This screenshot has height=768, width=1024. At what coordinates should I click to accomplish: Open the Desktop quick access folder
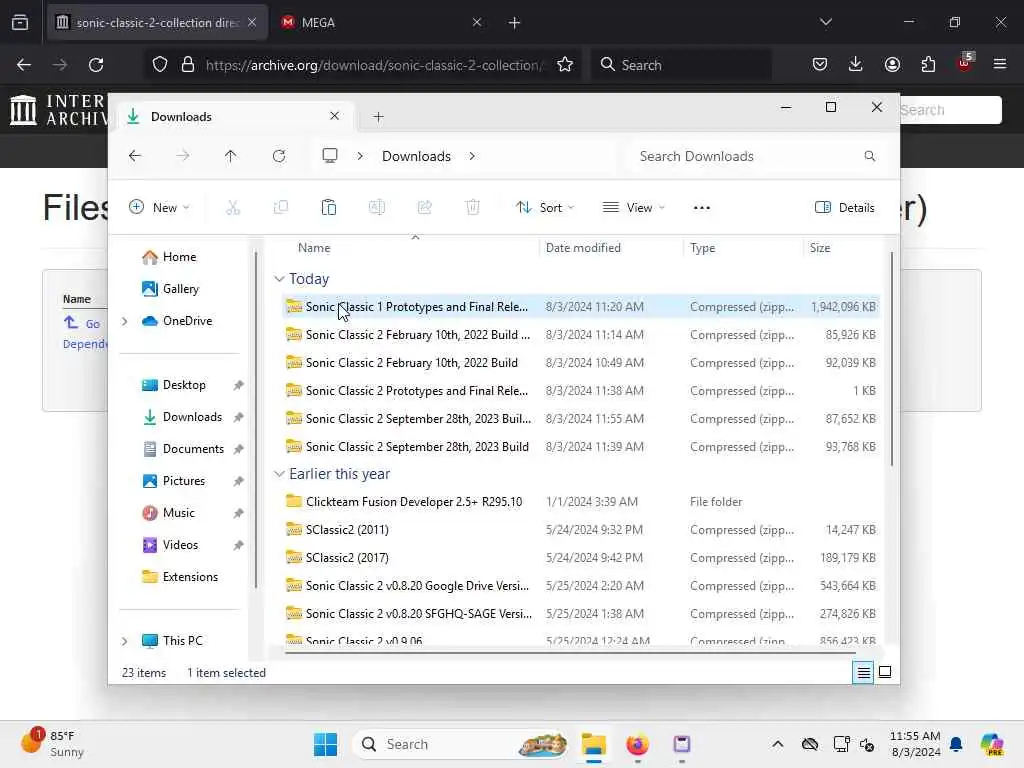(x=174, y=385)
